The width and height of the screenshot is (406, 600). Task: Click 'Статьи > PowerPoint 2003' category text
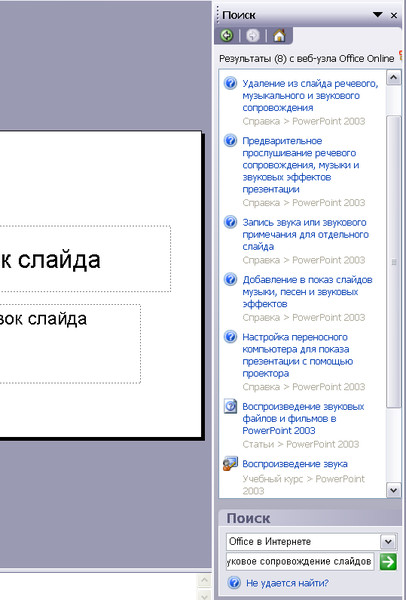[x=301, y=444]
